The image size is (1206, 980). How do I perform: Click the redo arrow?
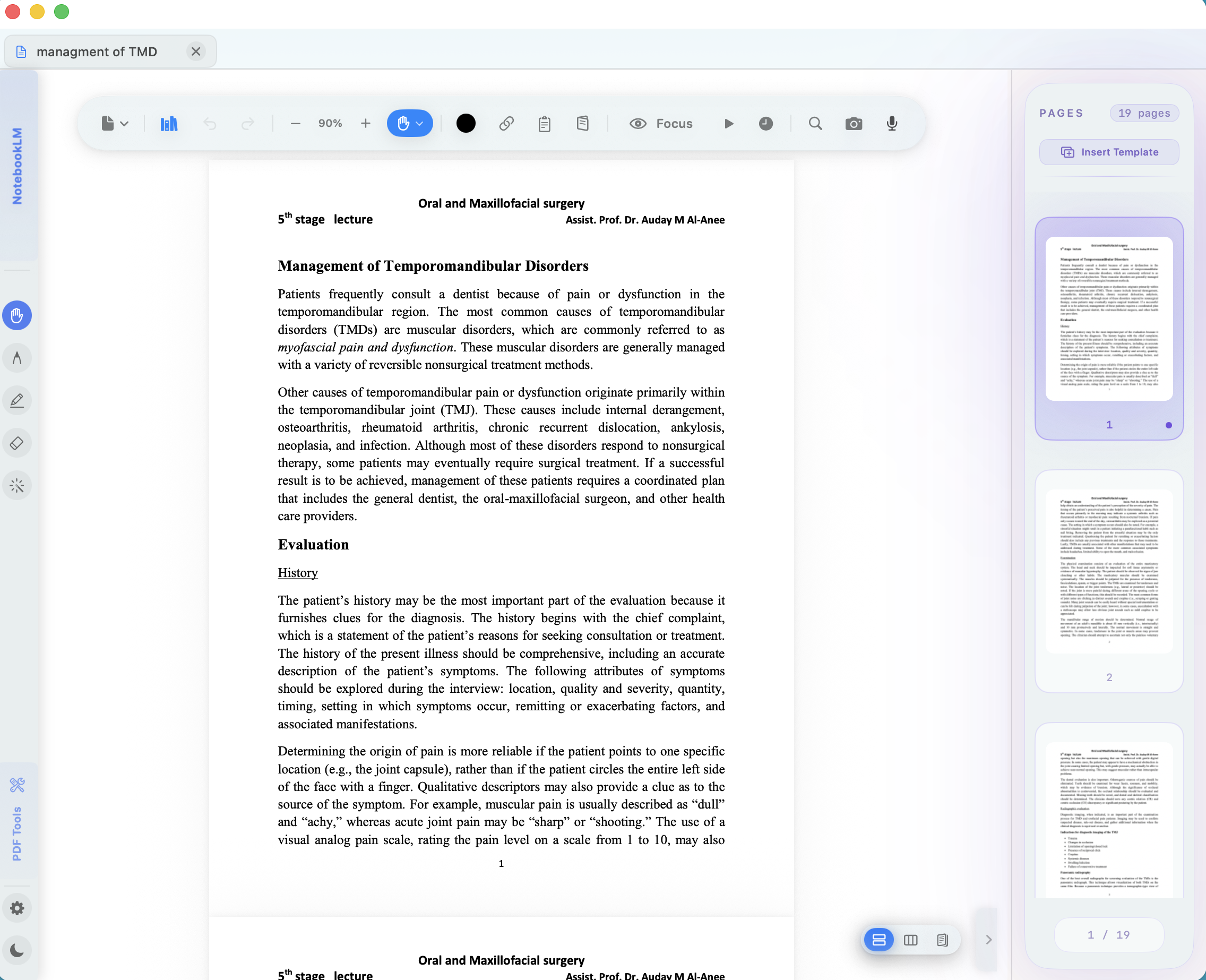[x=248, y=124]
